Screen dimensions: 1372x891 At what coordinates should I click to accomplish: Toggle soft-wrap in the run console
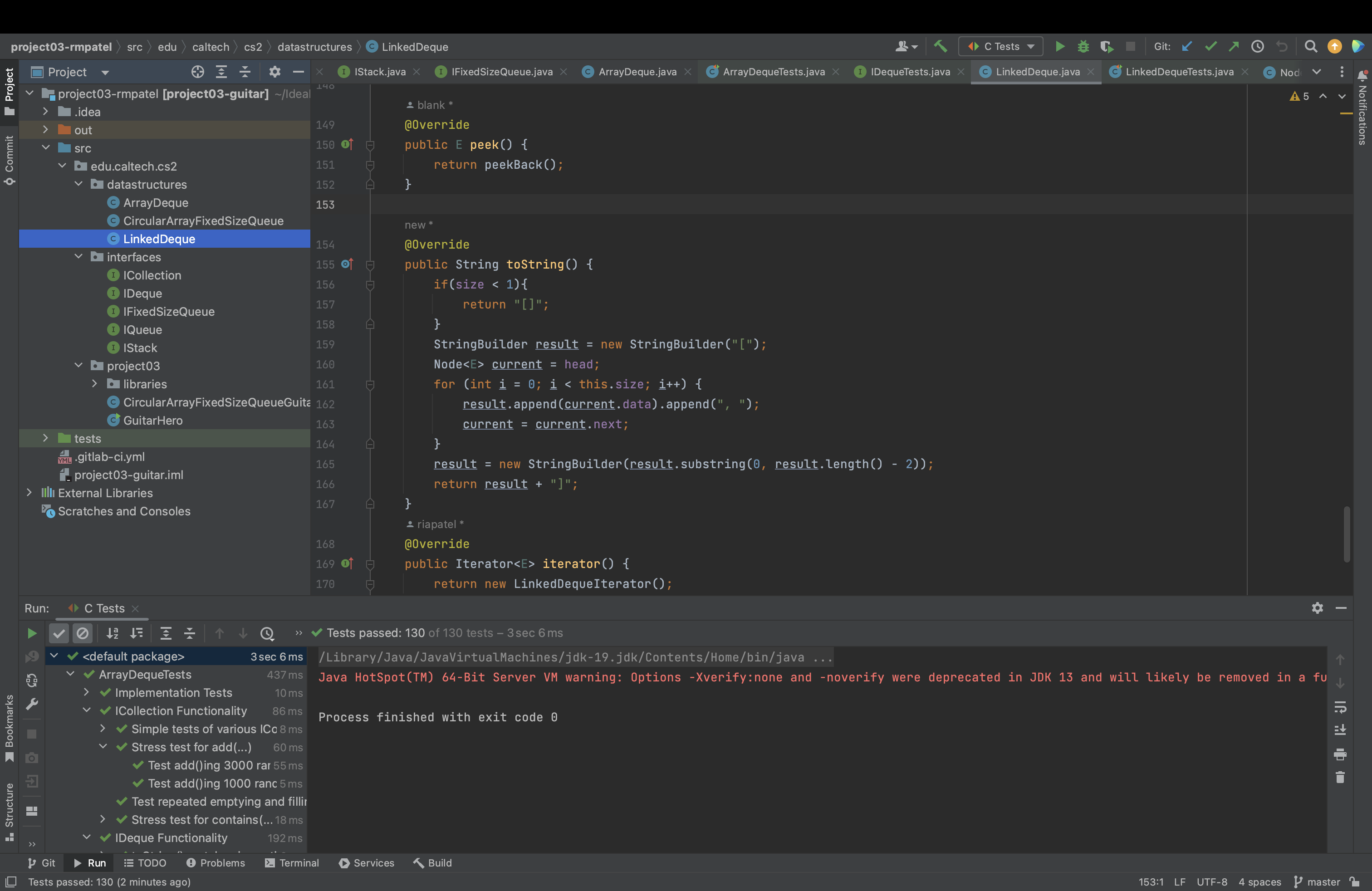pyautogui.click(x=1340, y=706)
